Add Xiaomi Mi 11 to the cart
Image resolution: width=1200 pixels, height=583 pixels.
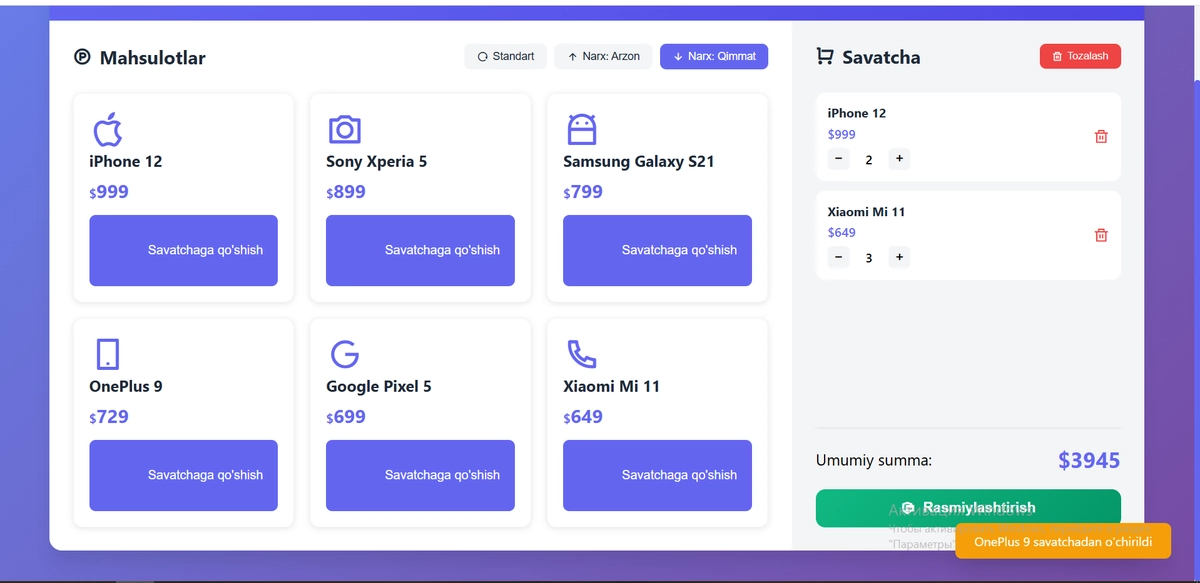click(x=657, y=475)
